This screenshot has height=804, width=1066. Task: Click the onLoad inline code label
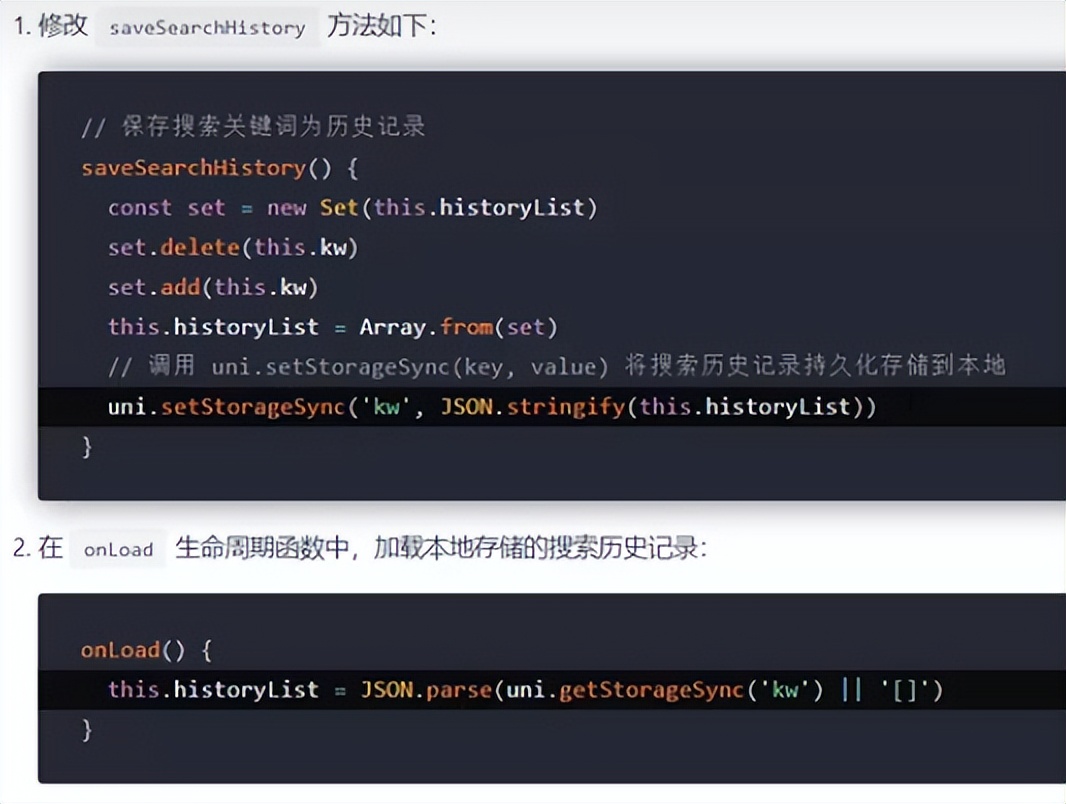[x=117, y=549]
